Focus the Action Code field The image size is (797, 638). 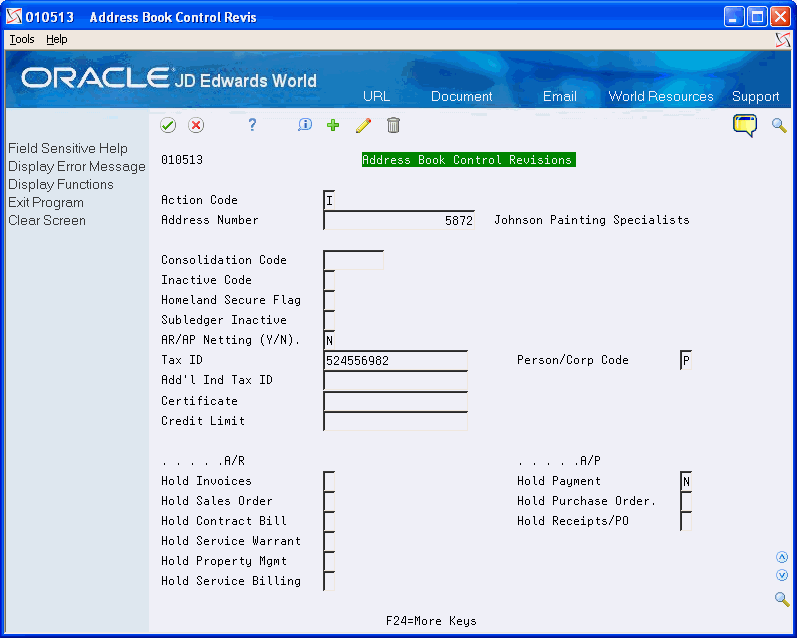tap(329, 200)
